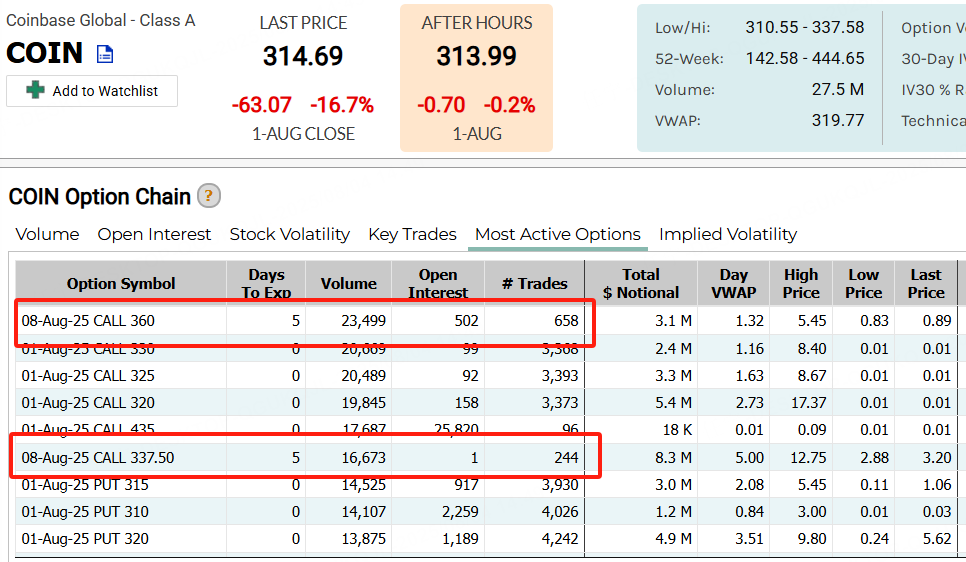Select the 08-Aug-25 CALL 337.50 option
Screen dimensions: 966x562
click(98, 458)
